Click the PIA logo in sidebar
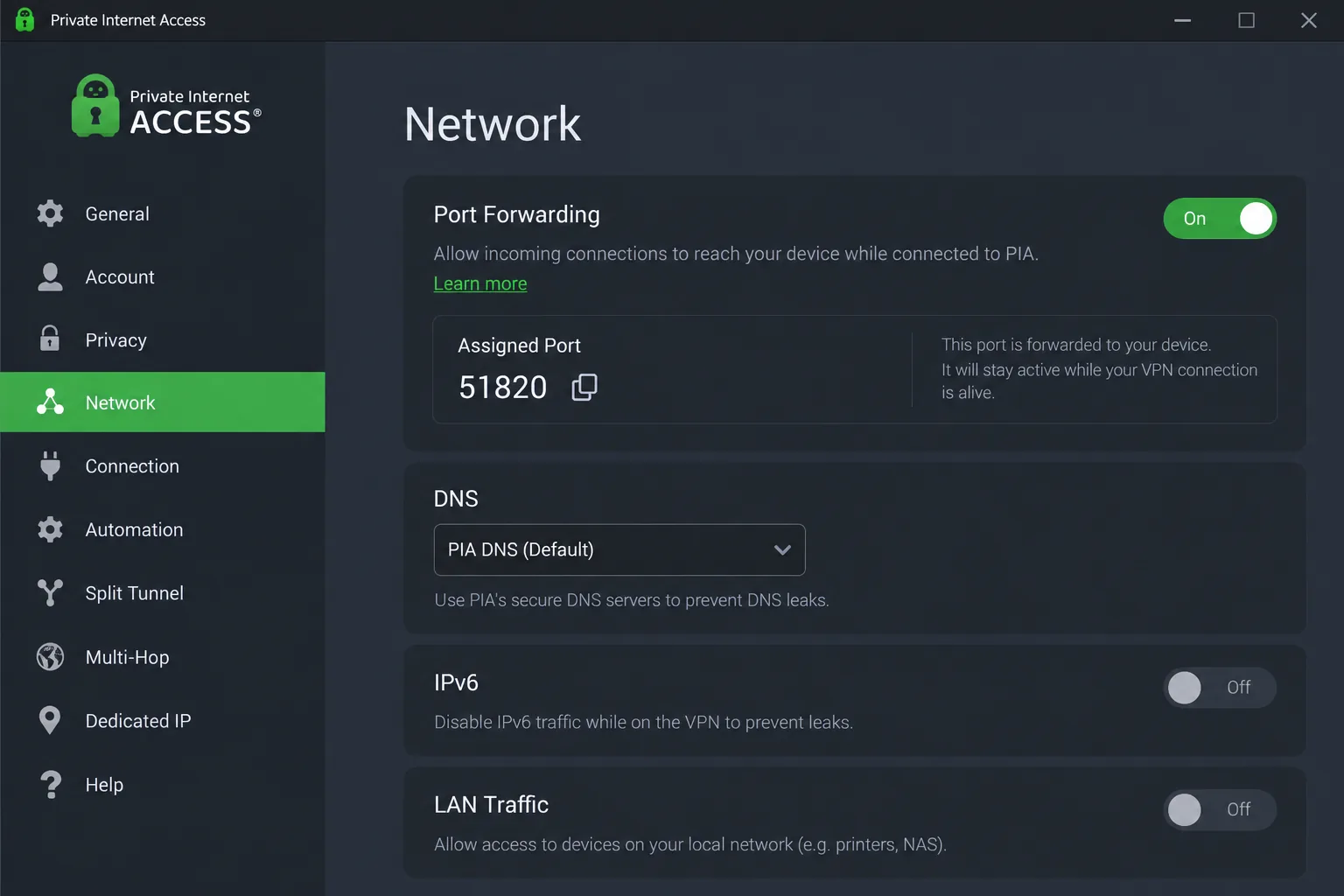Screen dimensions: 1344x896 click(x=166, y=106)
